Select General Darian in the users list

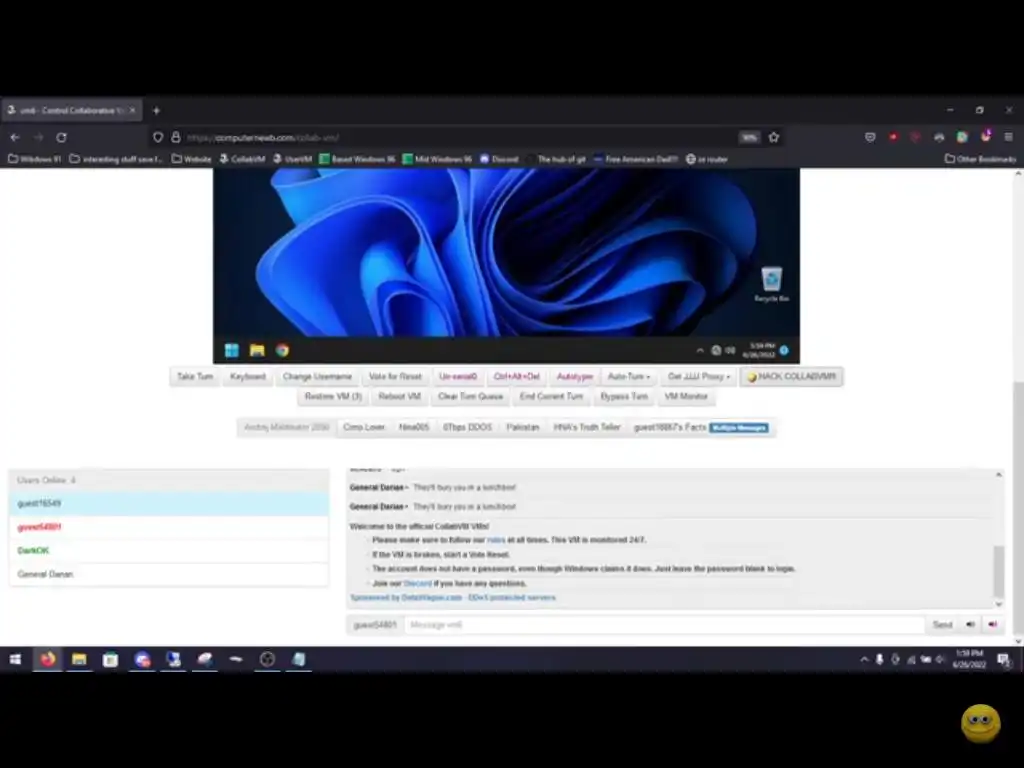[x=168, y=574]
